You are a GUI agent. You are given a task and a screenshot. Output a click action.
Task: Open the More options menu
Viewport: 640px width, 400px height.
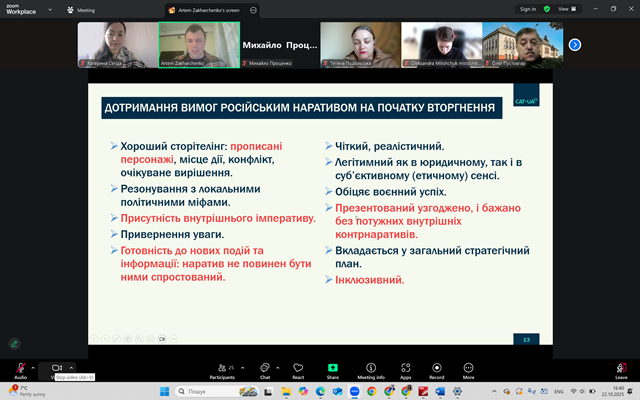point(469,368)
